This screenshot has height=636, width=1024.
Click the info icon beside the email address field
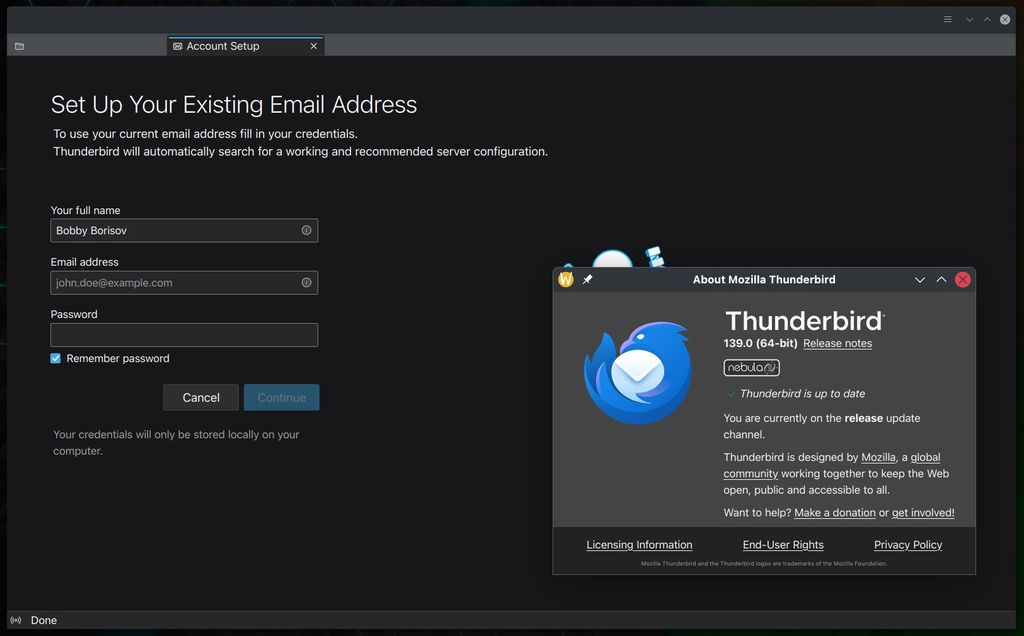tap(306, 282)
